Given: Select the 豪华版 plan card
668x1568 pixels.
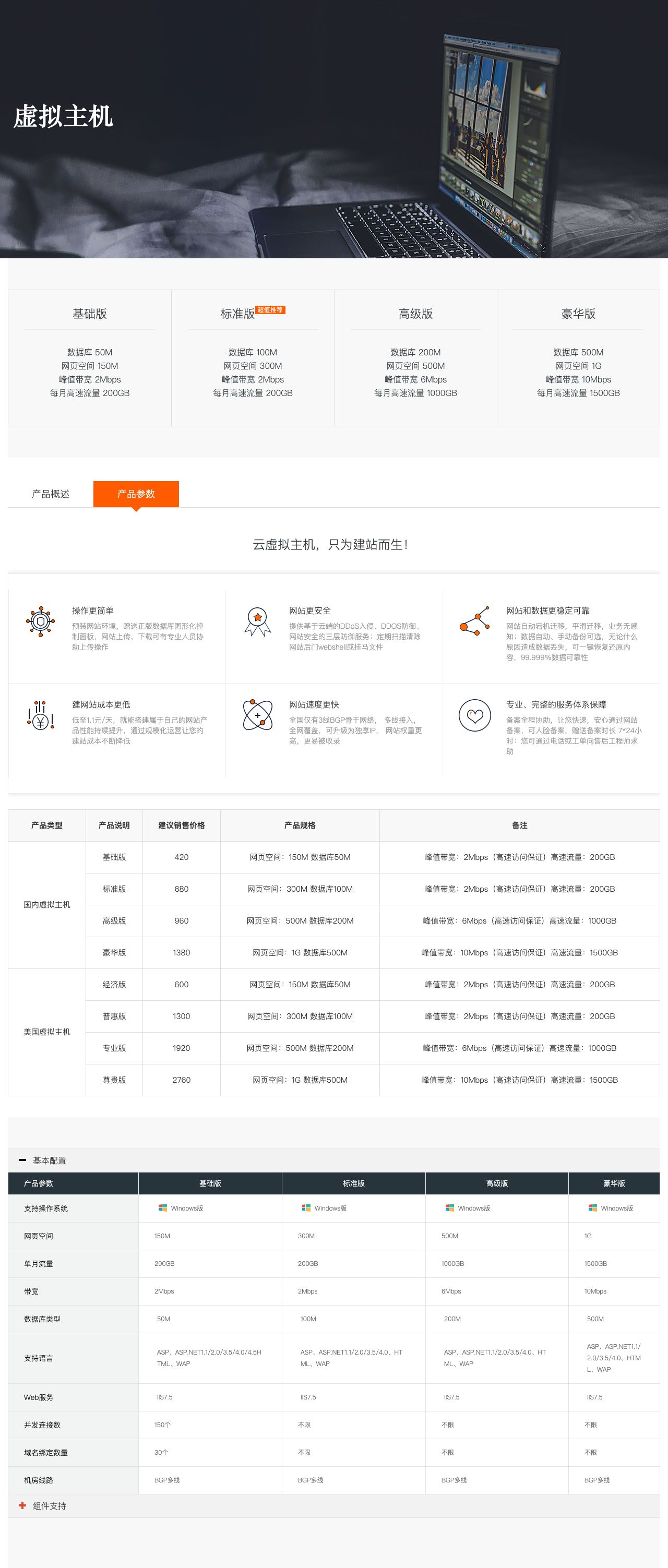Looking at the screenshot, I should pos(578,358).
